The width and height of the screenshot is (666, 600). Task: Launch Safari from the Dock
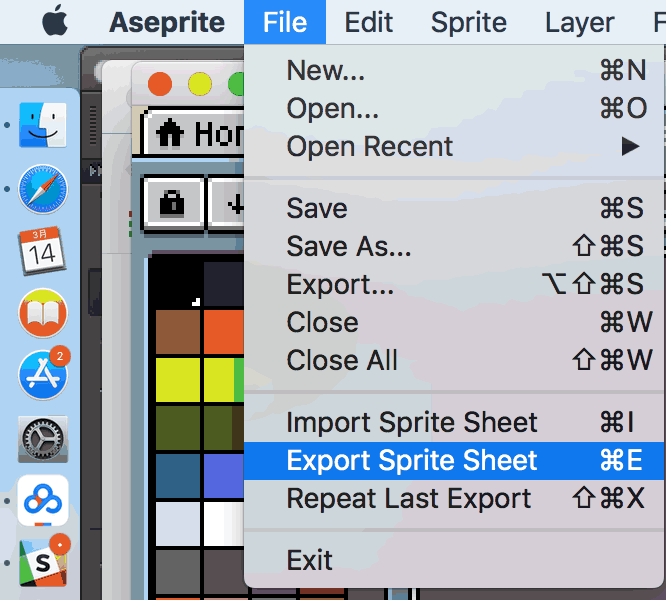click(x=43, y=189)
